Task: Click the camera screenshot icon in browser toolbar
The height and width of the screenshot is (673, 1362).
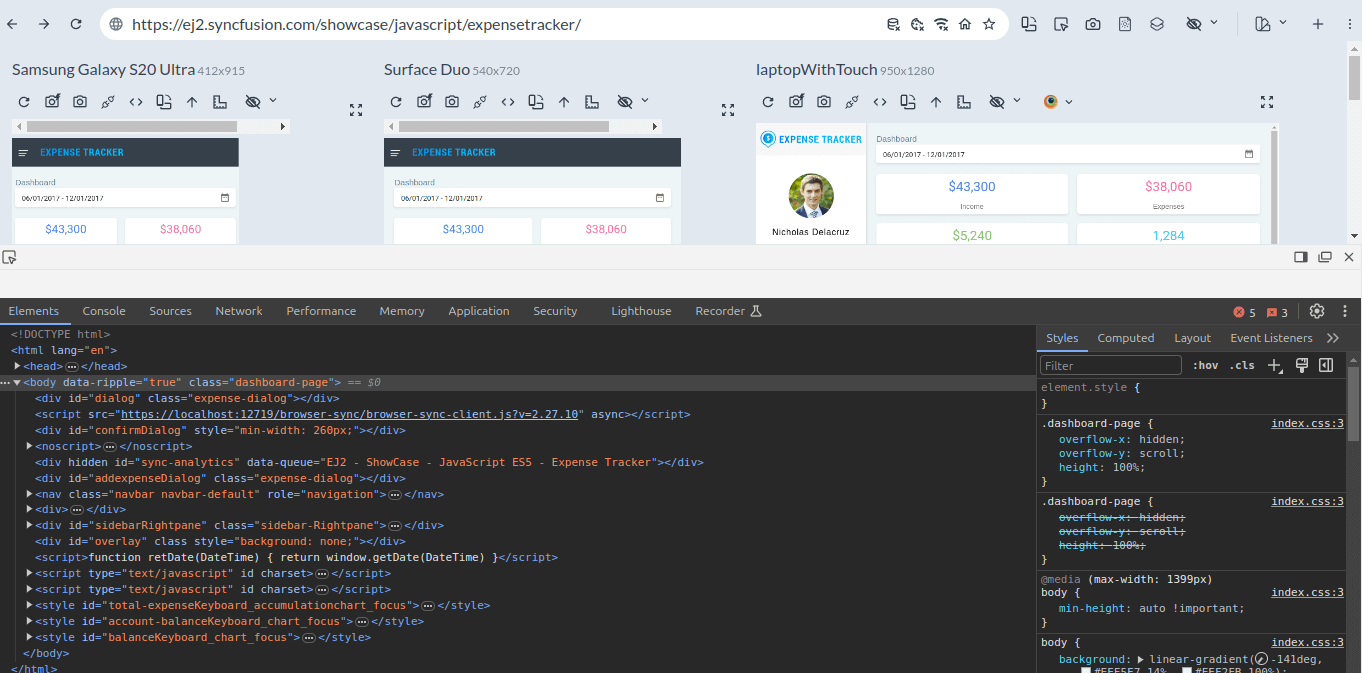Action: 1093,24
